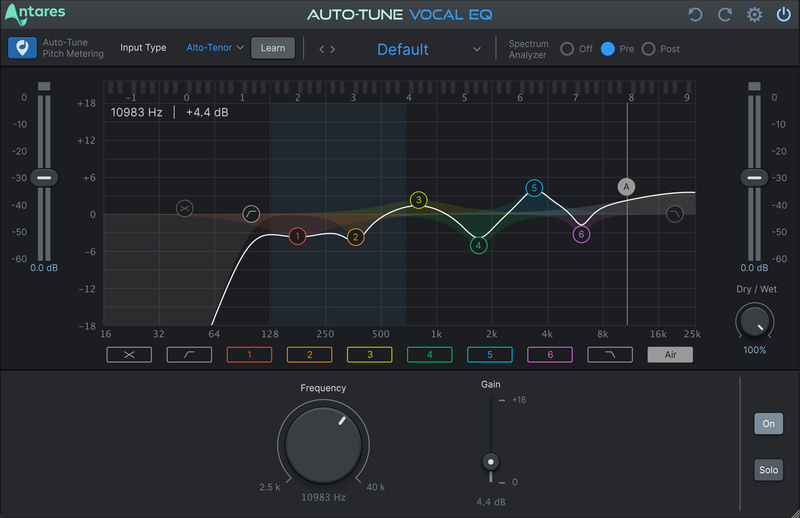Go to the next preset arrow
Screen dimensions: 800x518
[332, 49]
